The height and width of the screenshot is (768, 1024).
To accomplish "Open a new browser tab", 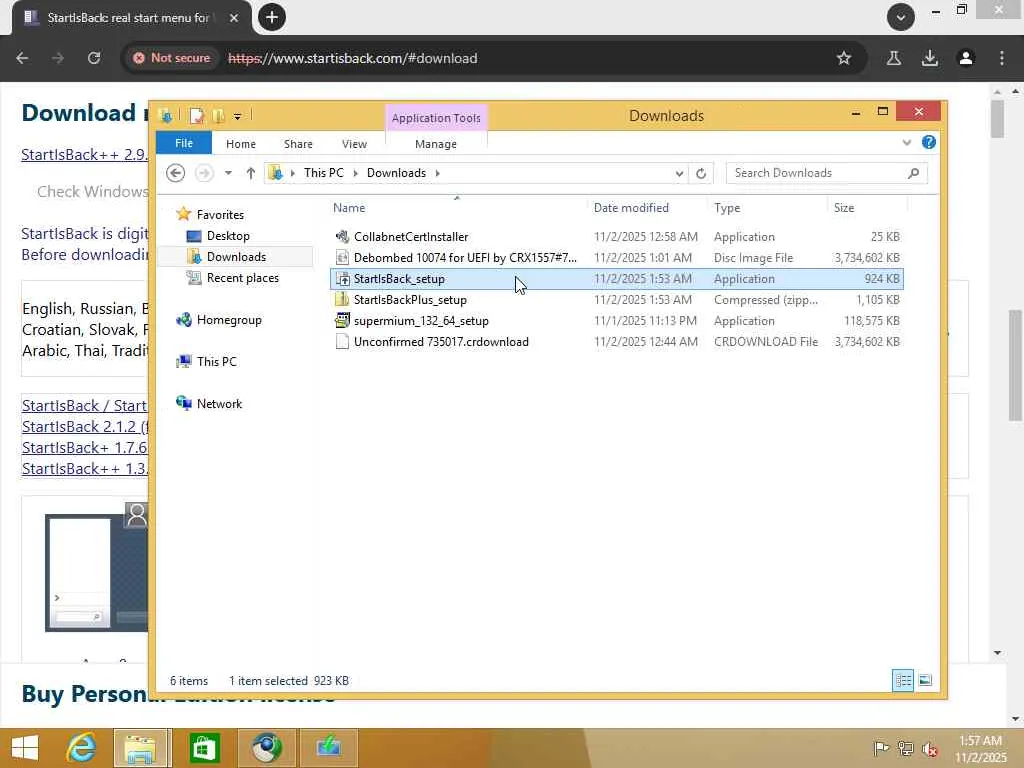I will pos(272,17).
